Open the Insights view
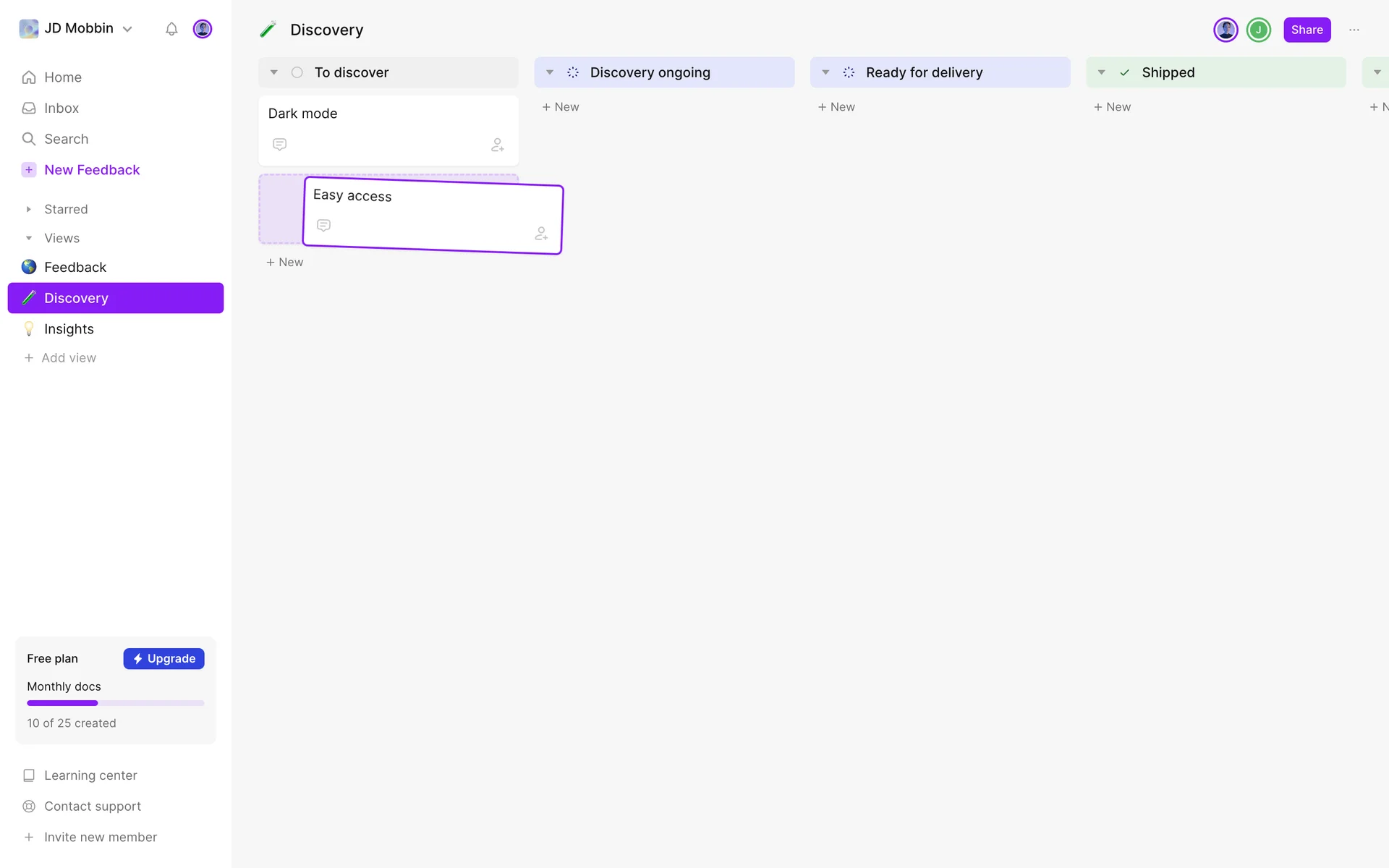The width and height of the screenshot is (1389, 868). coord(69,329)
